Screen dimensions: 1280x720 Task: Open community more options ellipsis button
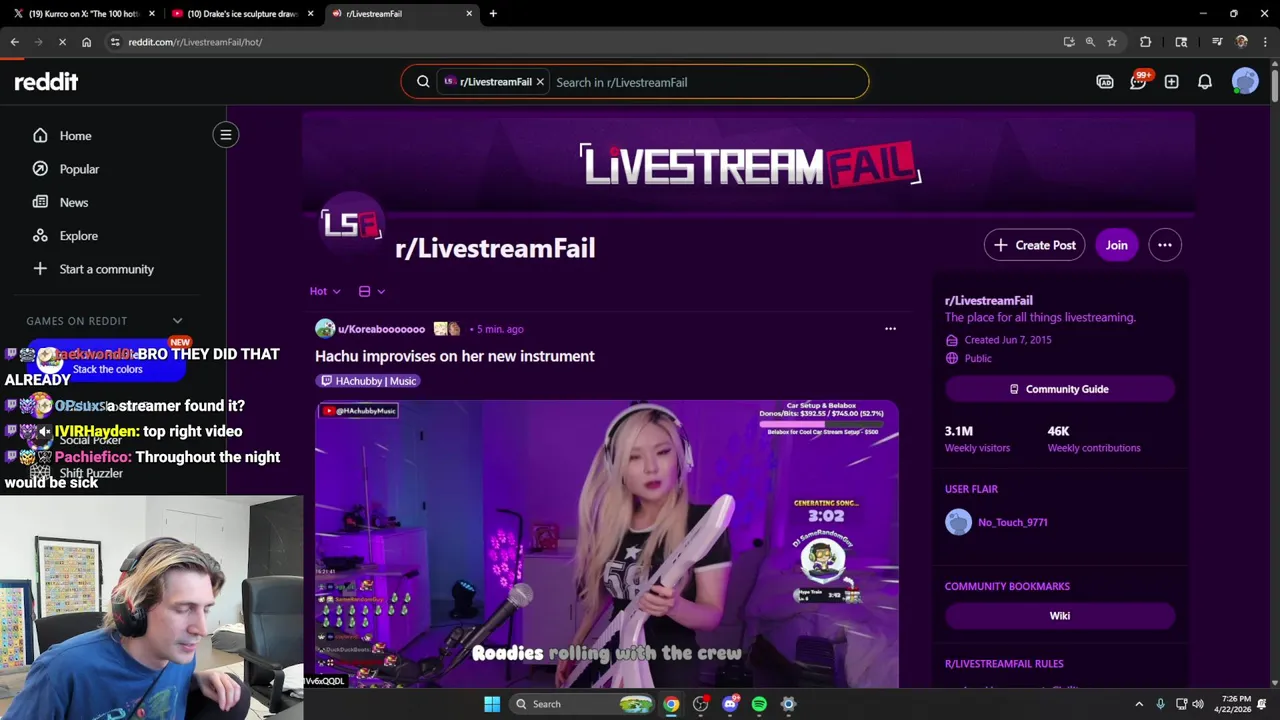(1165, 245)
